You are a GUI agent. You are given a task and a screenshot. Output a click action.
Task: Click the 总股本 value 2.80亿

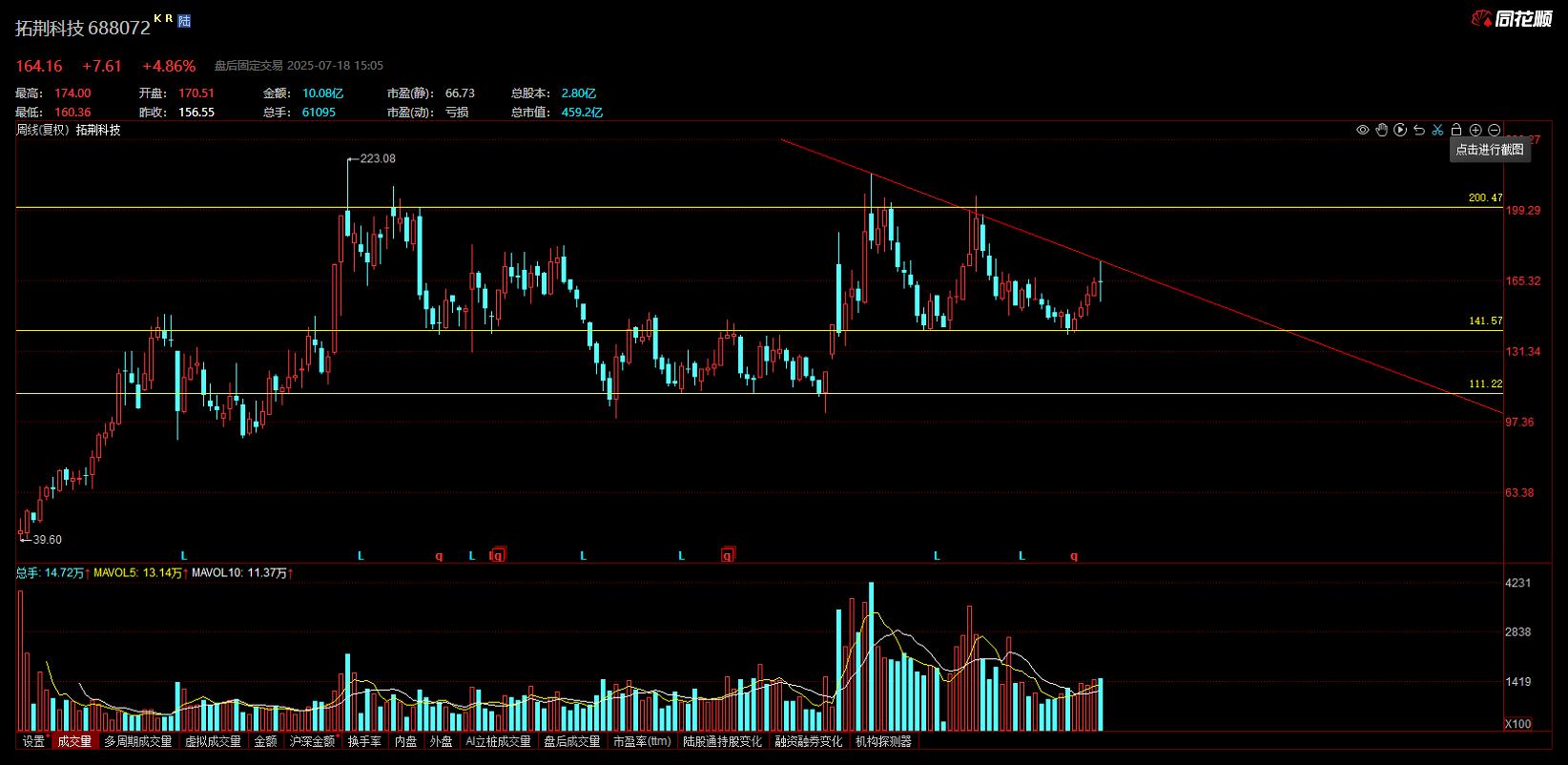(579, 93)
